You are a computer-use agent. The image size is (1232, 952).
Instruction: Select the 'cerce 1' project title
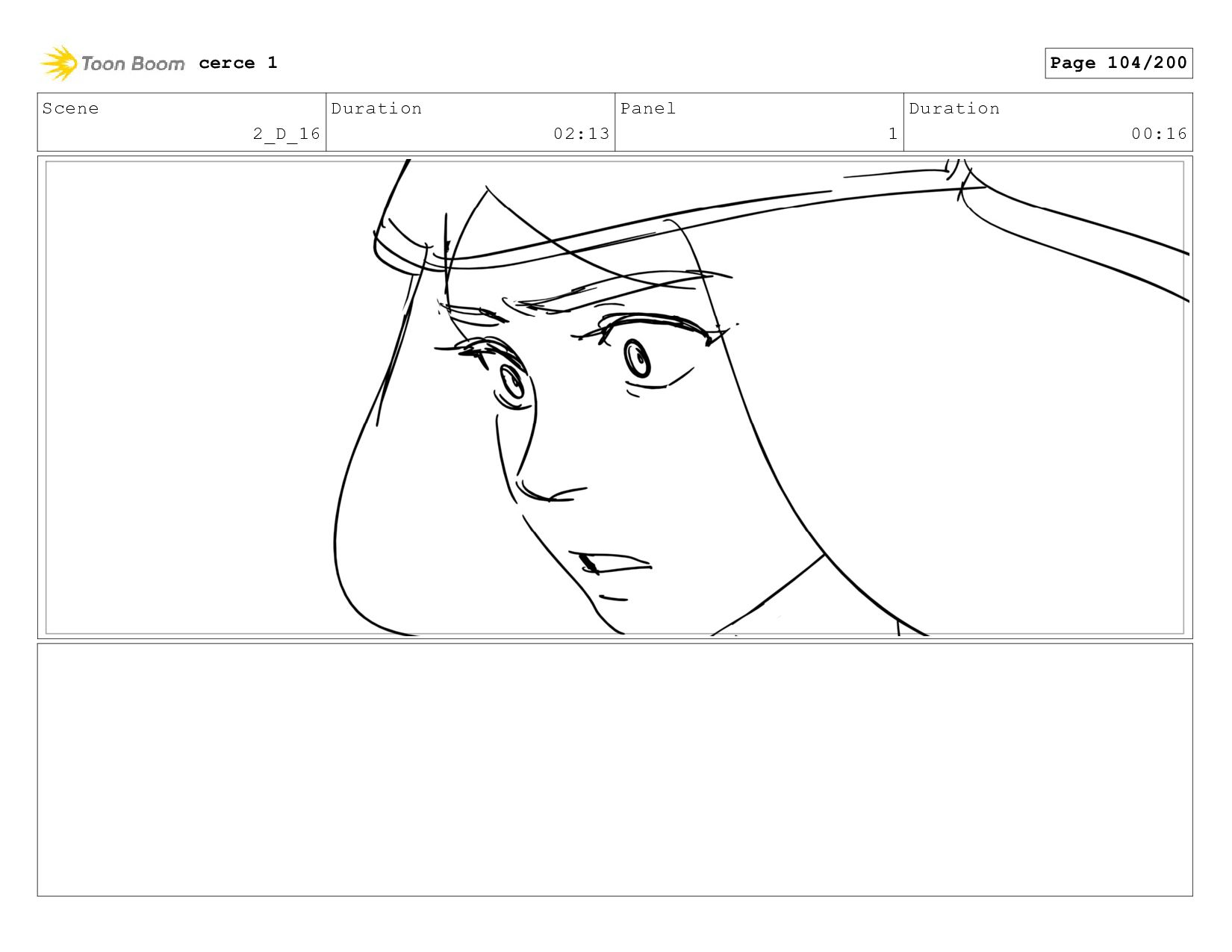click(x=238, y=63)
